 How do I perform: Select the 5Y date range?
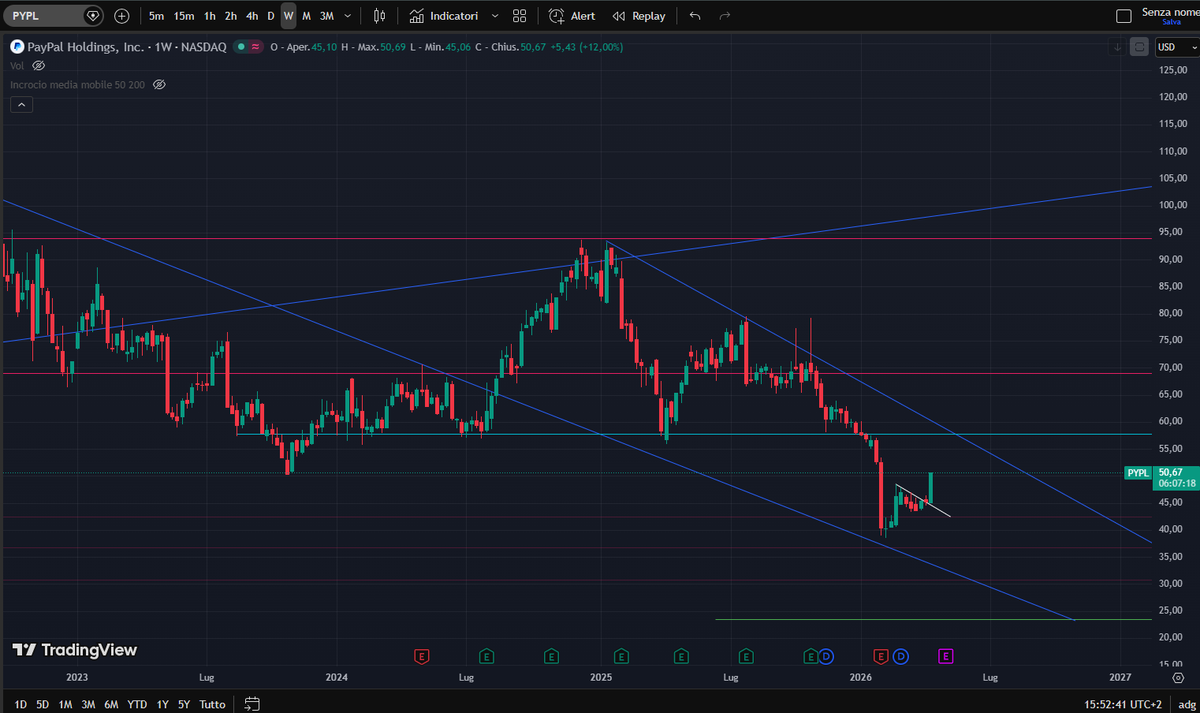(184, 704)
